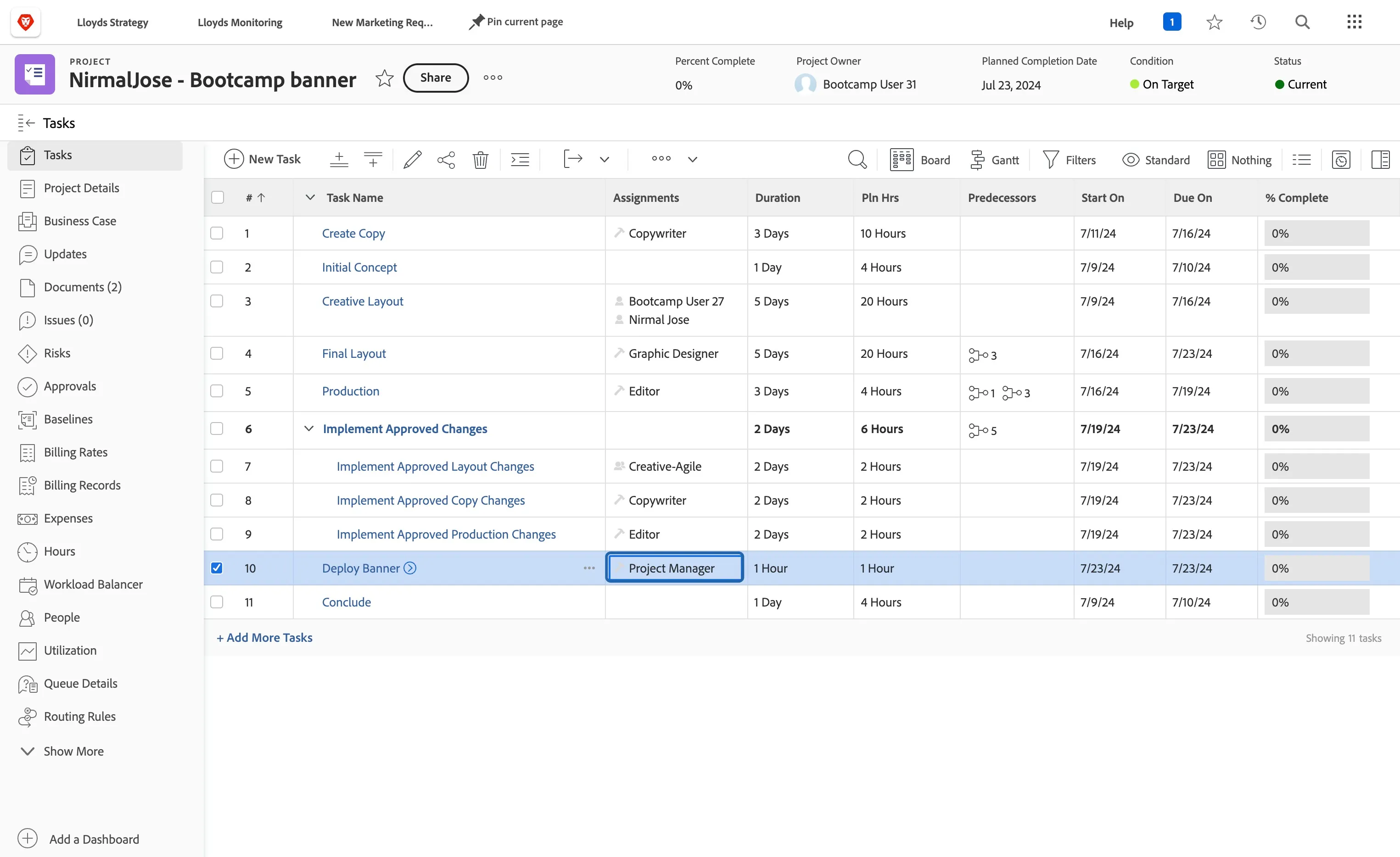The height and width of the screenshot is (857, 1400).
Task: Click the Project Manager assignment field
Action: pos(674,568)
